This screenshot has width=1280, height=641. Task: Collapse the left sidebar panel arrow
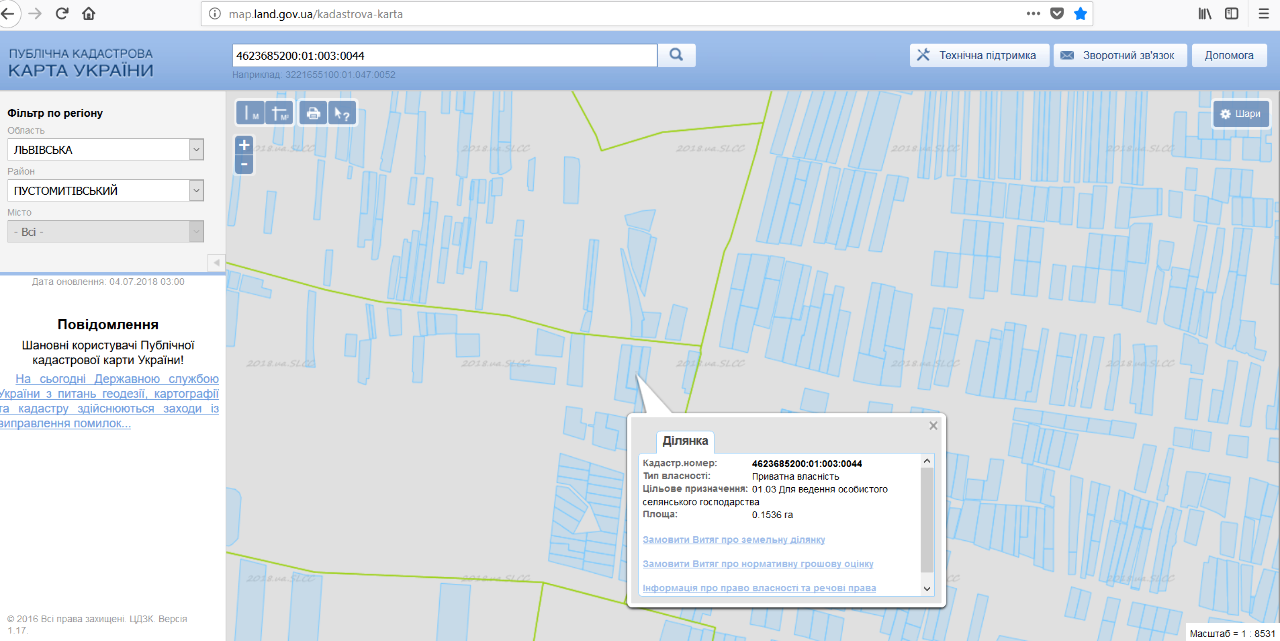215,262
